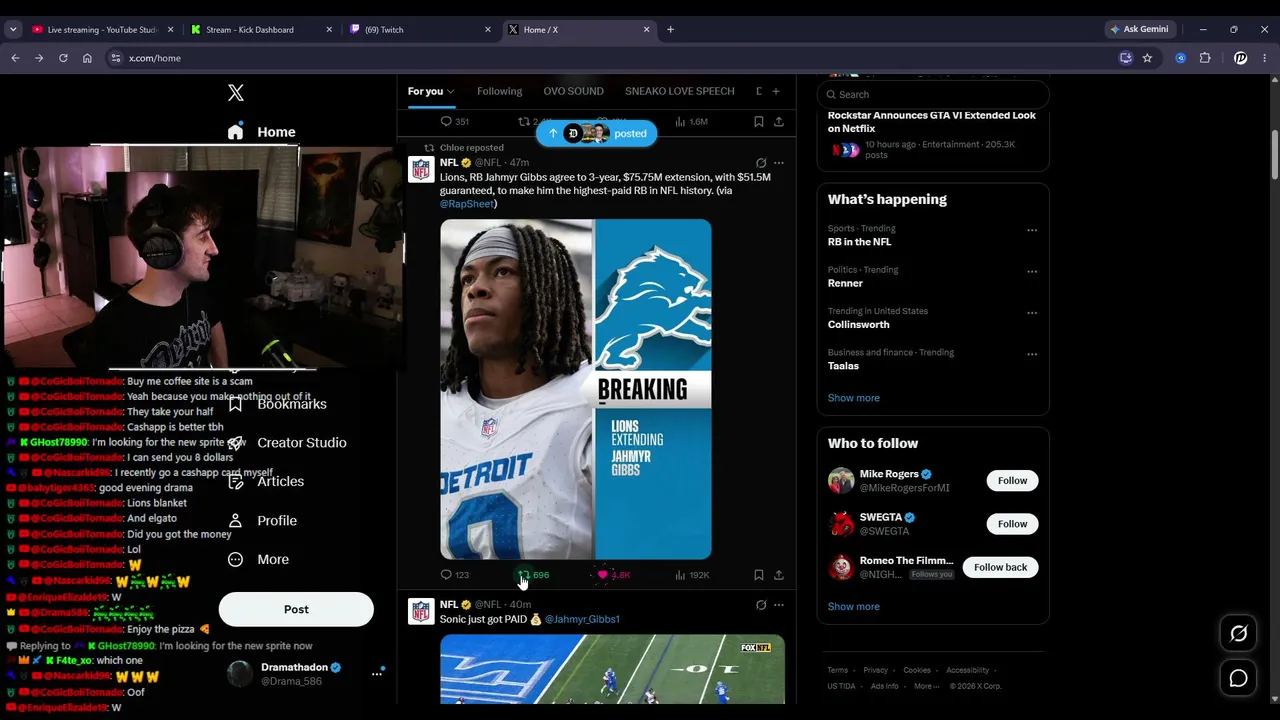Open Grok actions on the 47m NFL post
Image resolution: width=1280 pixels, height=720 pixels.
click(x=761, y=162)
